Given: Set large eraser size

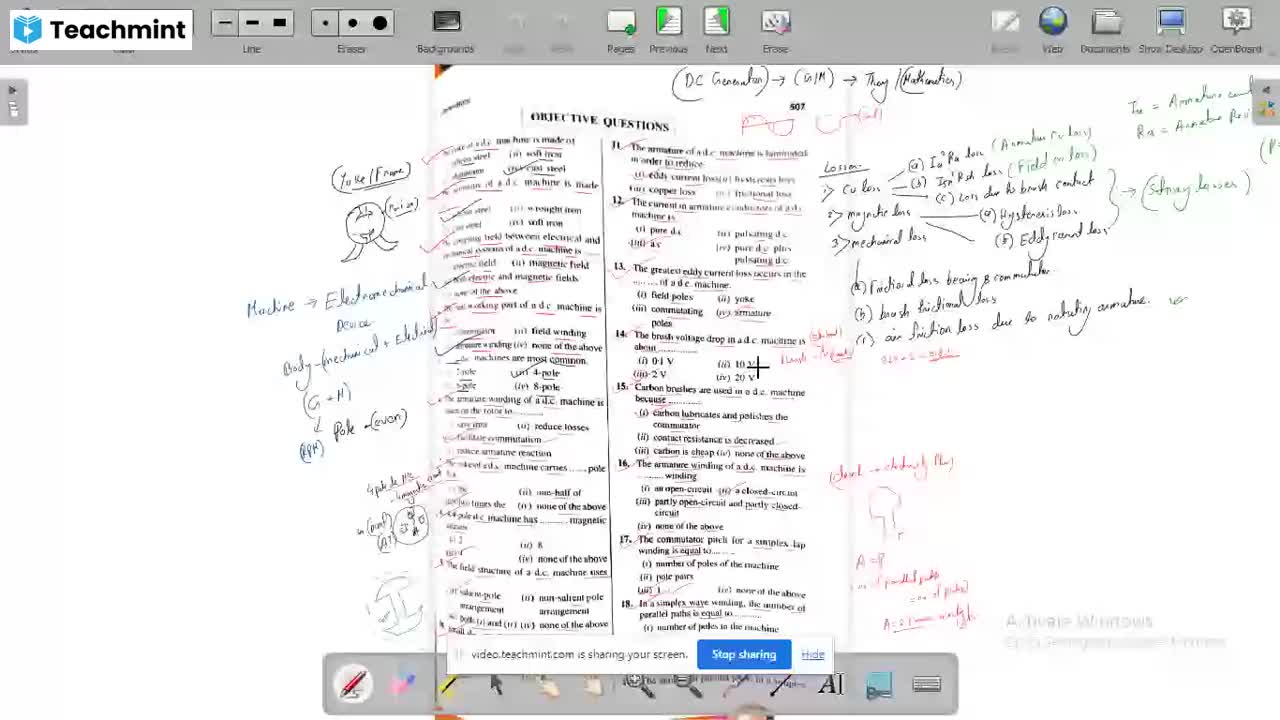Looking at the screenshot, I should [x=380, y=23].
